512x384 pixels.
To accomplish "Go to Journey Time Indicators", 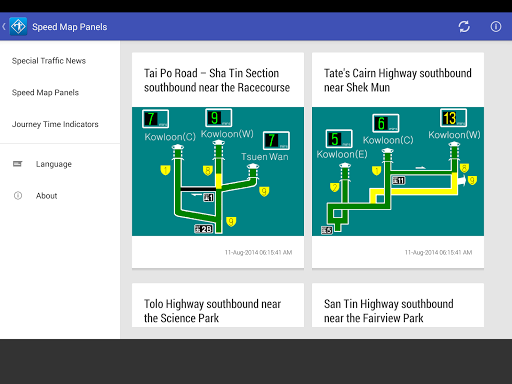I will point(55,124).
